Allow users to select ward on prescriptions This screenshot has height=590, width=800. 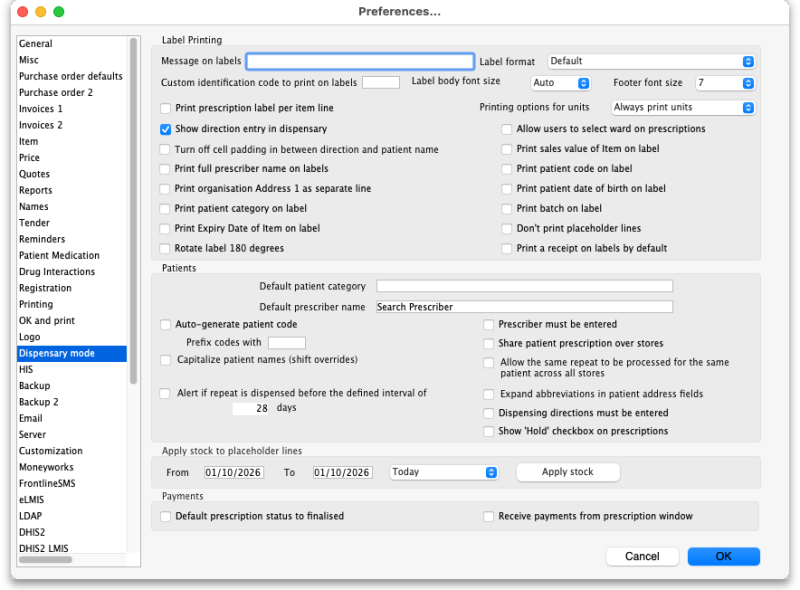tap(507, 129)
